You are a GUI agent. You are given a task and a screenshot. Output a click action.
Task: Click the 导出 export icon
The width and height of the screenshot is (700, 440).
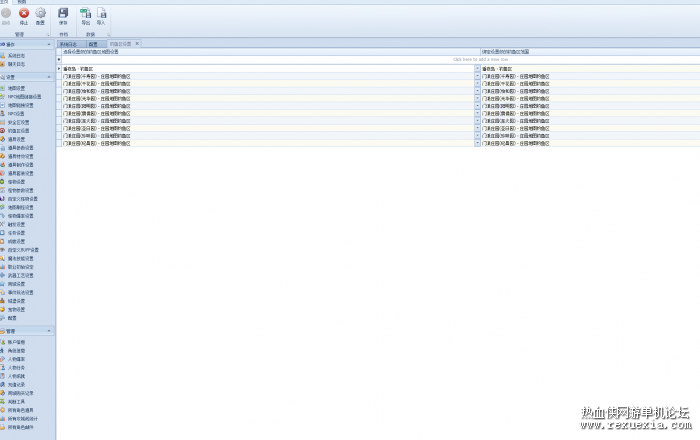[x=85, y=13]
